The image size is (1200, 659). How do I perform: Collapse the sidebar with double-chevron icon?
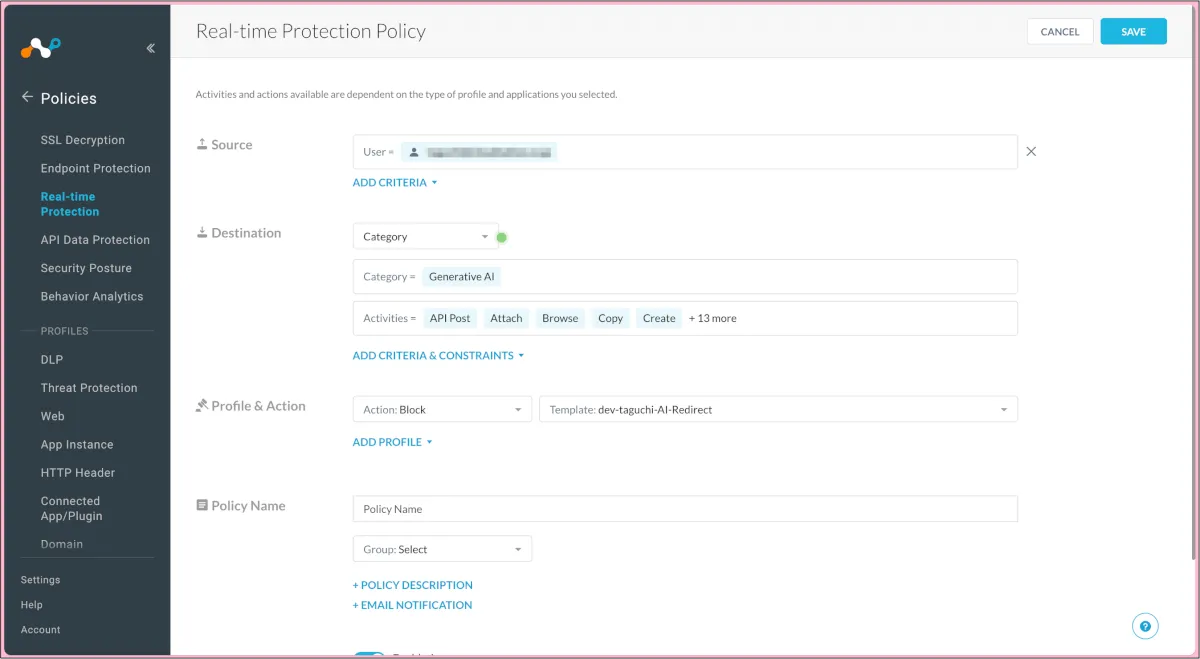150,48
